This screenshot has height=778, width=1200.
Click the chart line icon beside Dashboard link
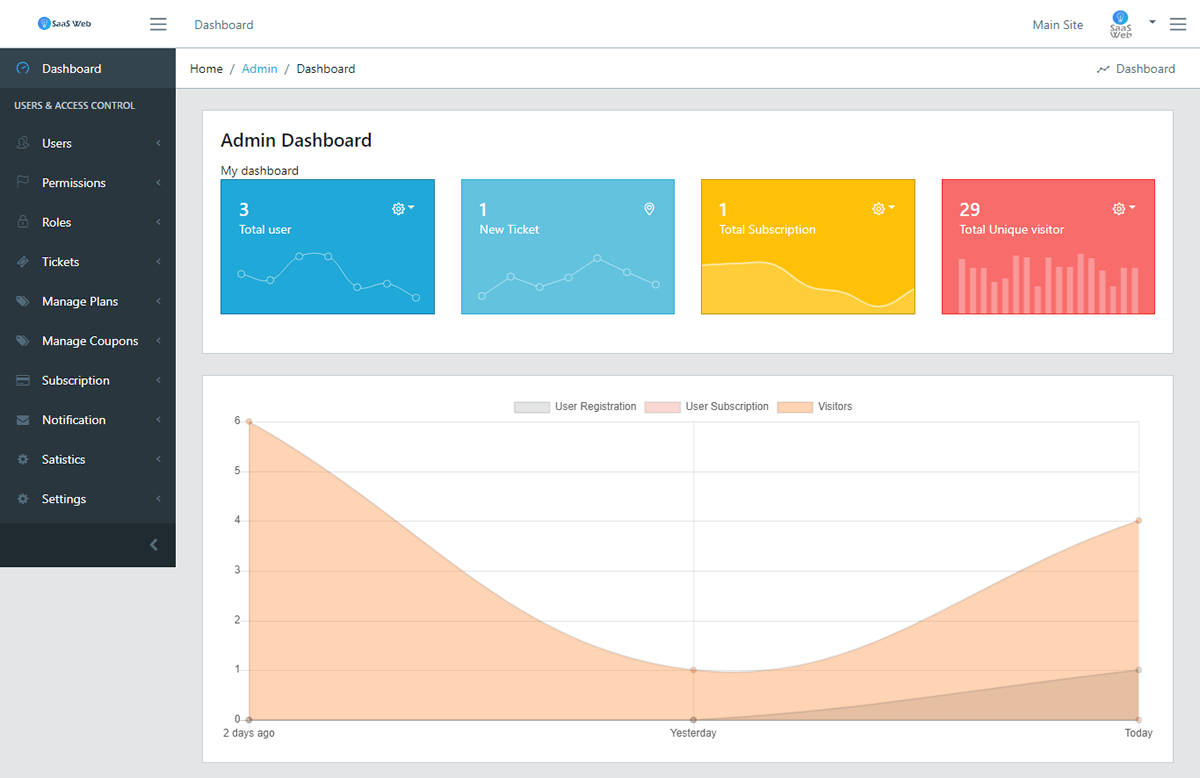[1103, 69]
